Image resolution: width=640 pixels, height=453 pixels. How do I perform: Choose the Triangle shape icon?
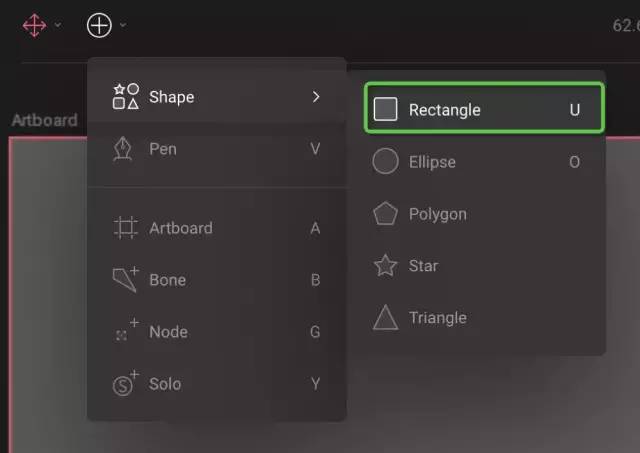[x=385, y=318]
